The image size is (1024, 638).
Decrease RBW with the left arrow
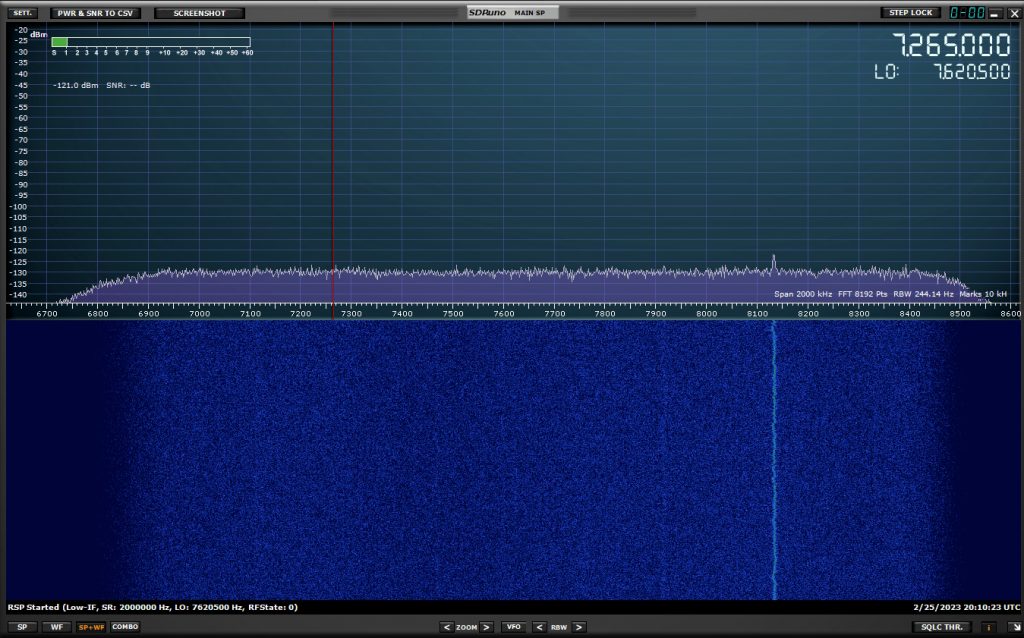[539, 627]
